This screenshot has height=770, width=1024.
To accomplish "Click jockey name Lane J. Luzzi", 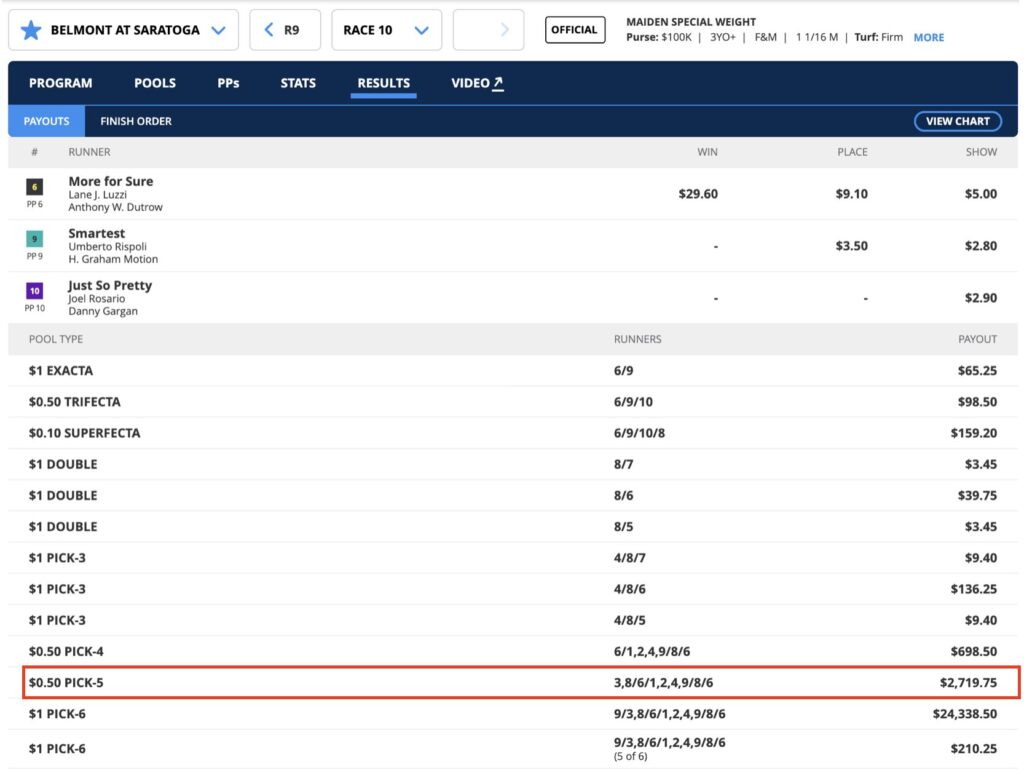I will (x=97, y=195).
